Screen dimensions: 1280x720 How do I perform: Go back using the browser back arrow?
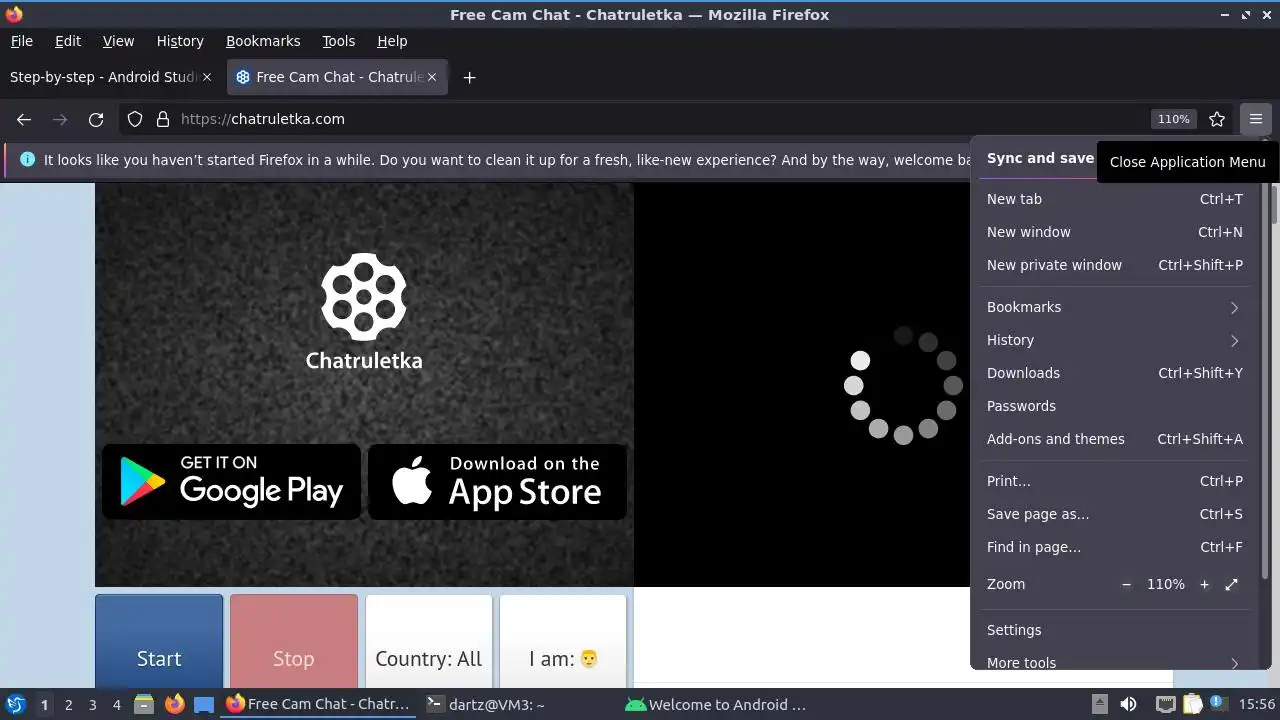coord(24,119)
